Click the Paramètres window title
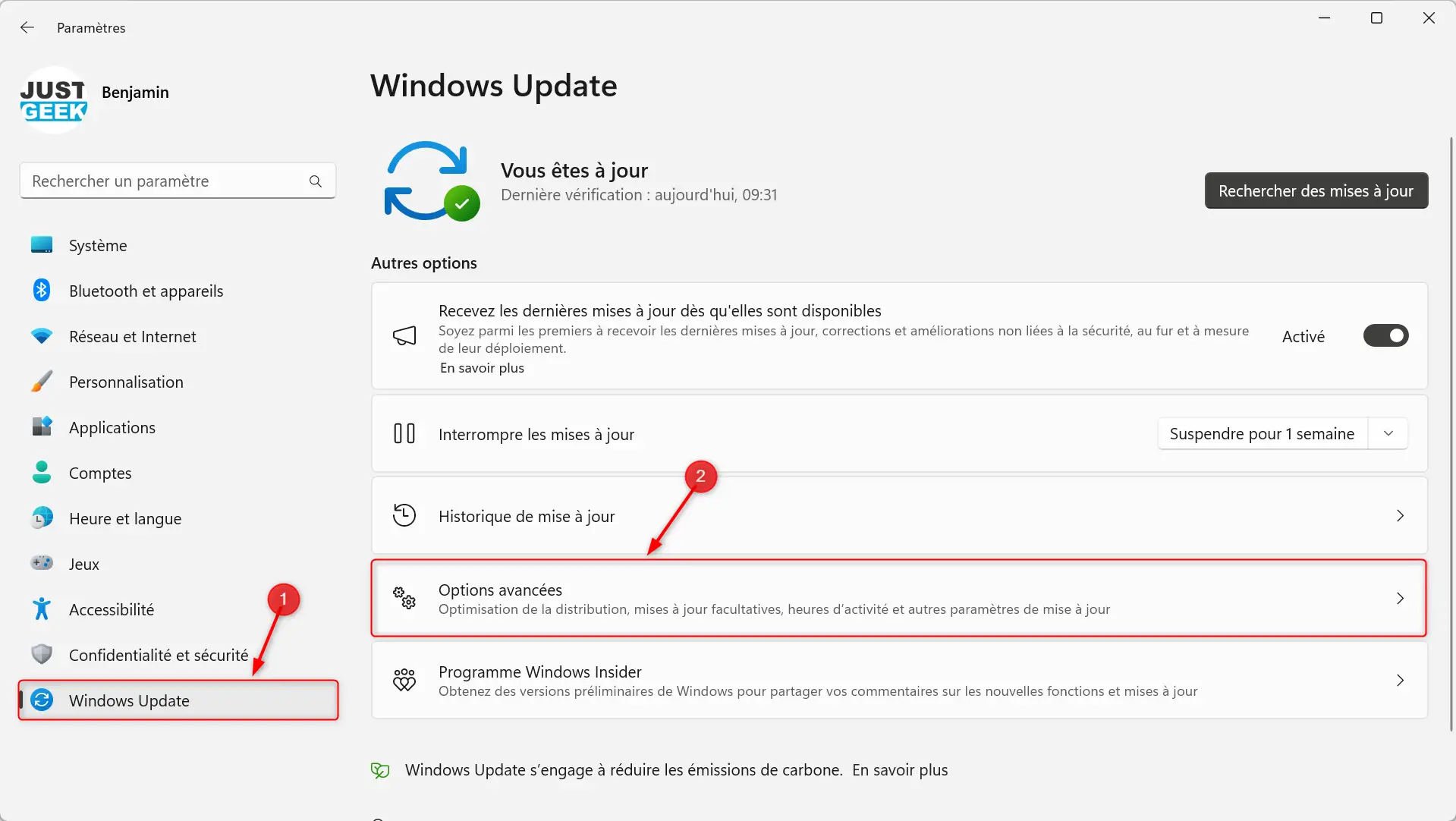 [91, 27]
